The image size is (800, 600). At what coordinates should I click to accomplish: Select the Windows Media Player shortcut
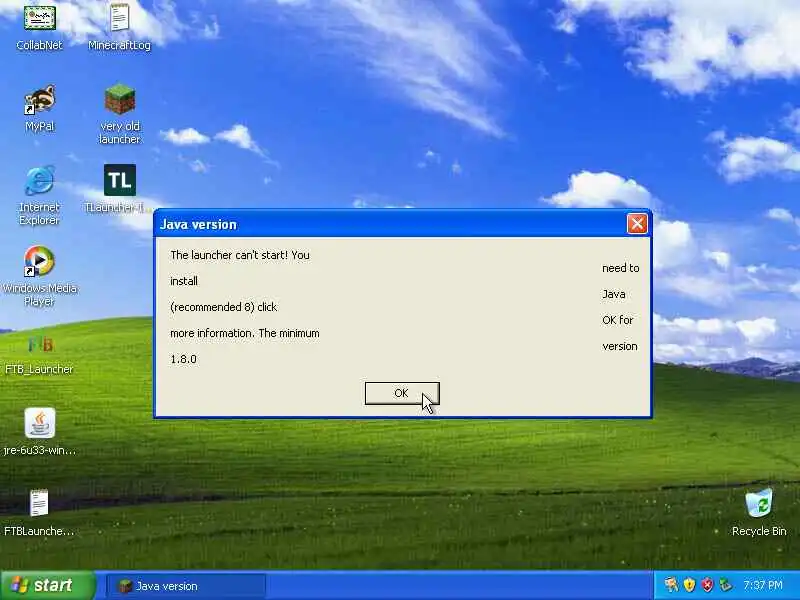coord(39,276)
